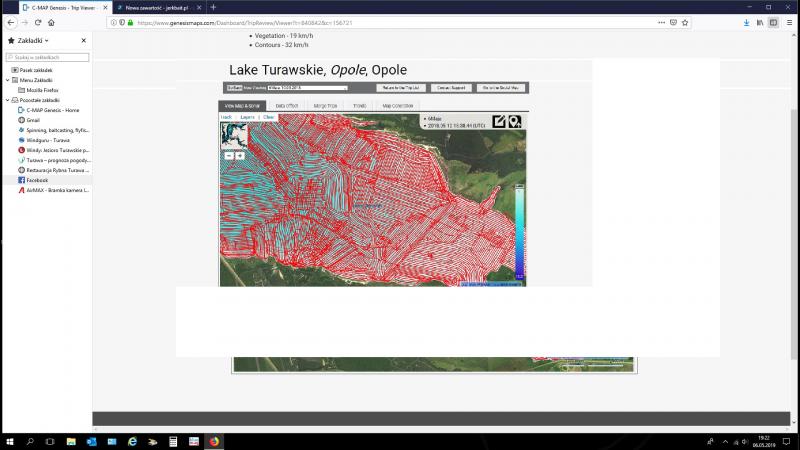Switch to the Merge Trips tab
800x450 pixels.
tap(325, 105)
